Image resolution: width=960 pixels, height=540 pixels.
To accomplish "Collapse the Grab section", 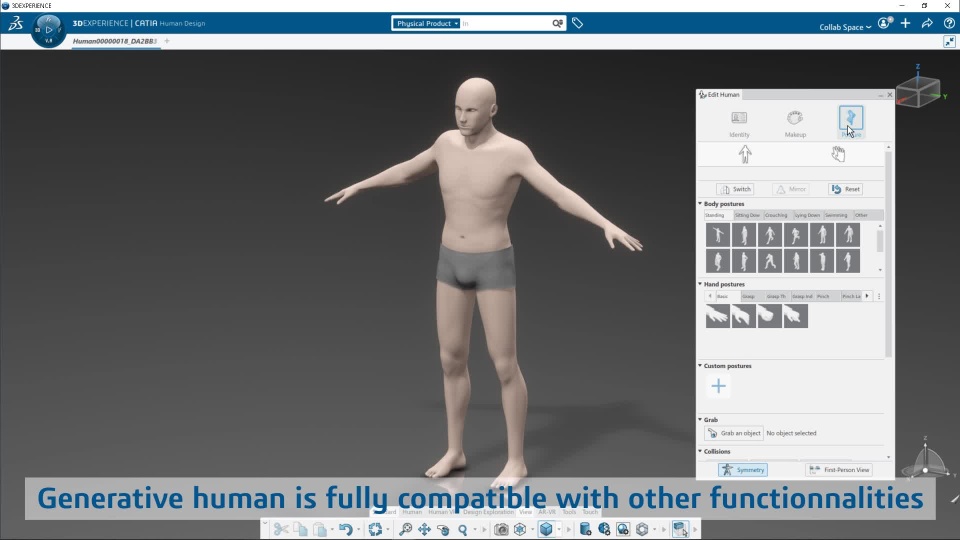I will click(x=700, y=419).
